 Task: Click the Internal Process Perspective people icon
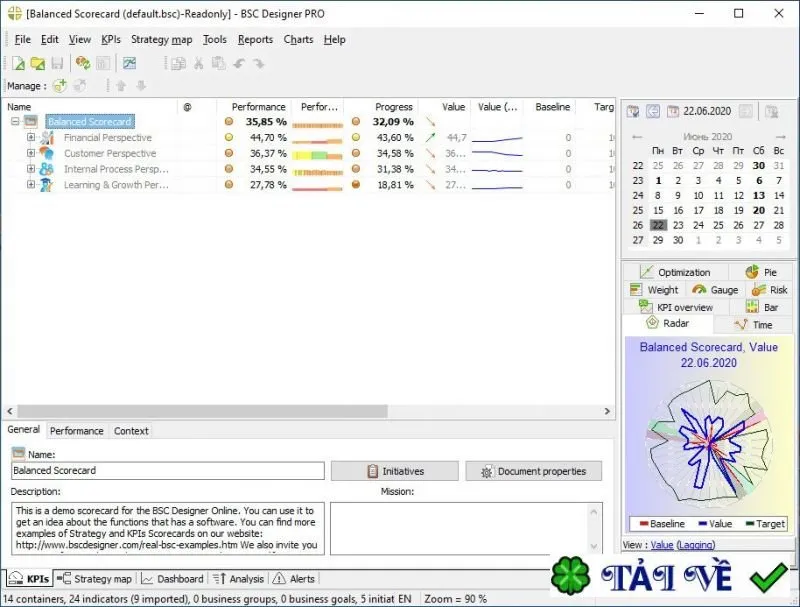(46, 169)
